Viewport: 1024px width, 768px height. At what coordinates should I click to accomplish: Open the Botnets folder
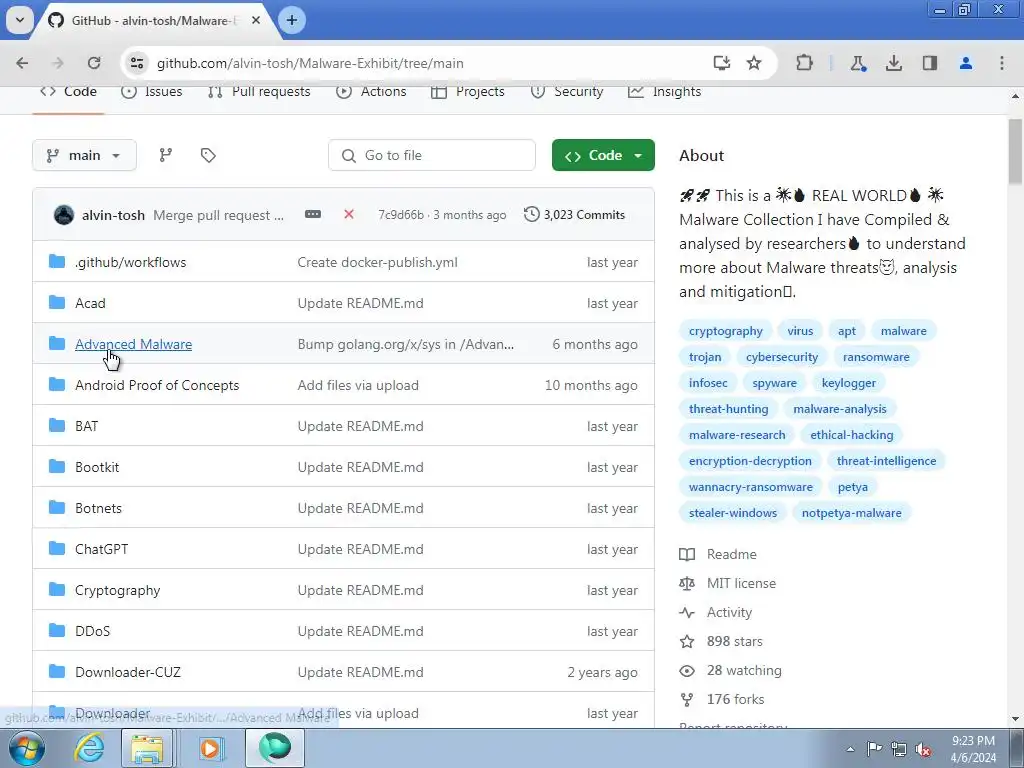(99, 509)
